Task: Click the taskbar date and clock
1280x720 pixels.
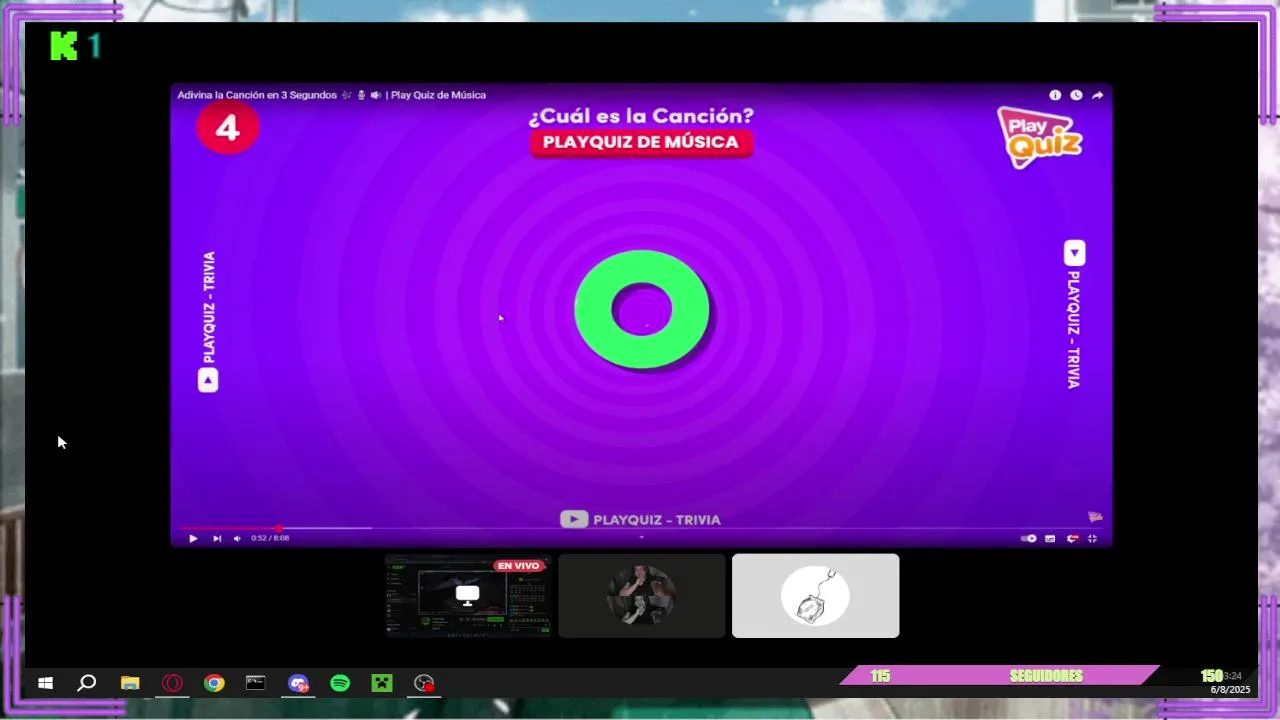Action: tap(1230, 683)
